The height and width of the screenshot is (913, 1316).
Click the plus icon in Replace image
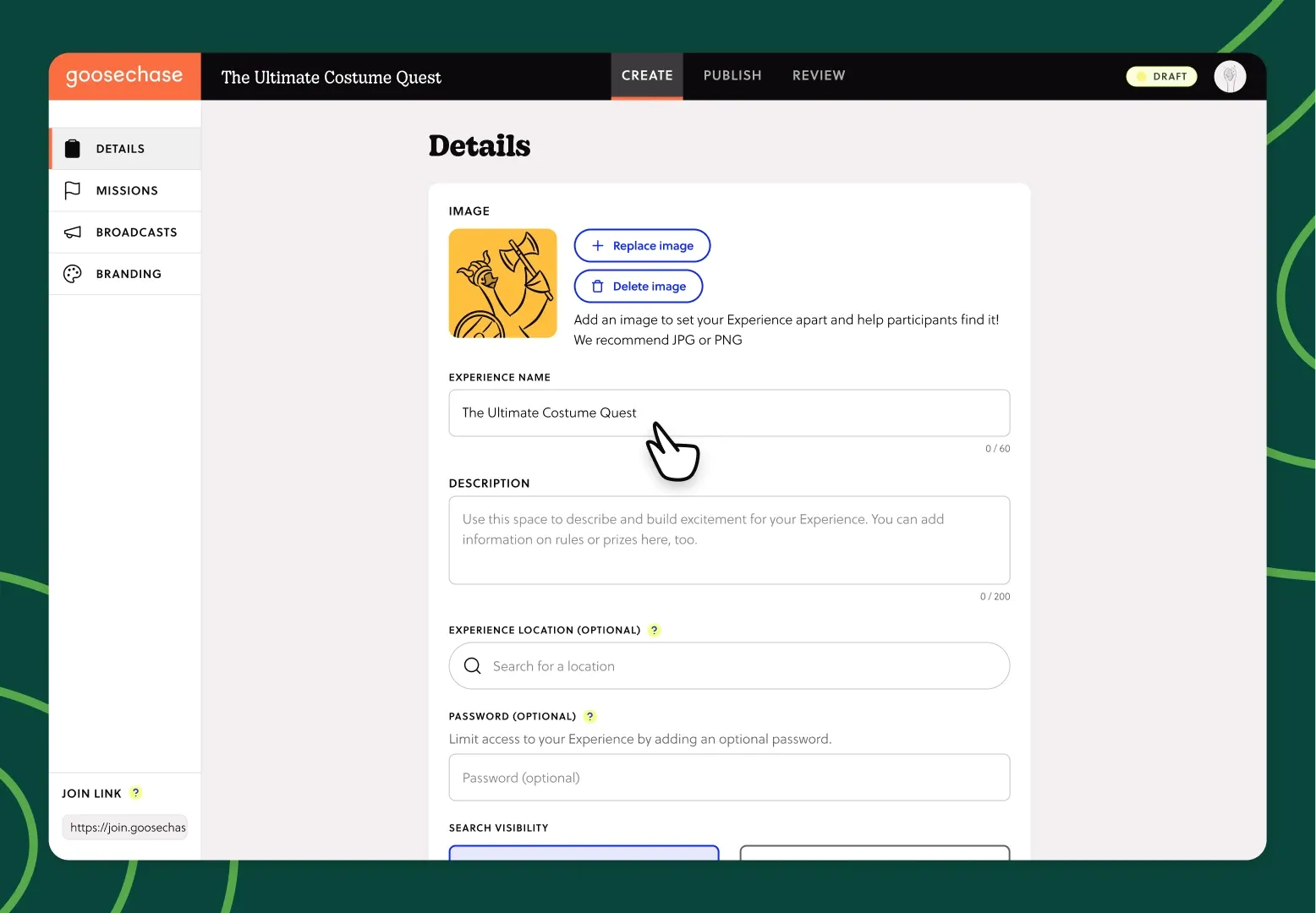click(598, 245)
